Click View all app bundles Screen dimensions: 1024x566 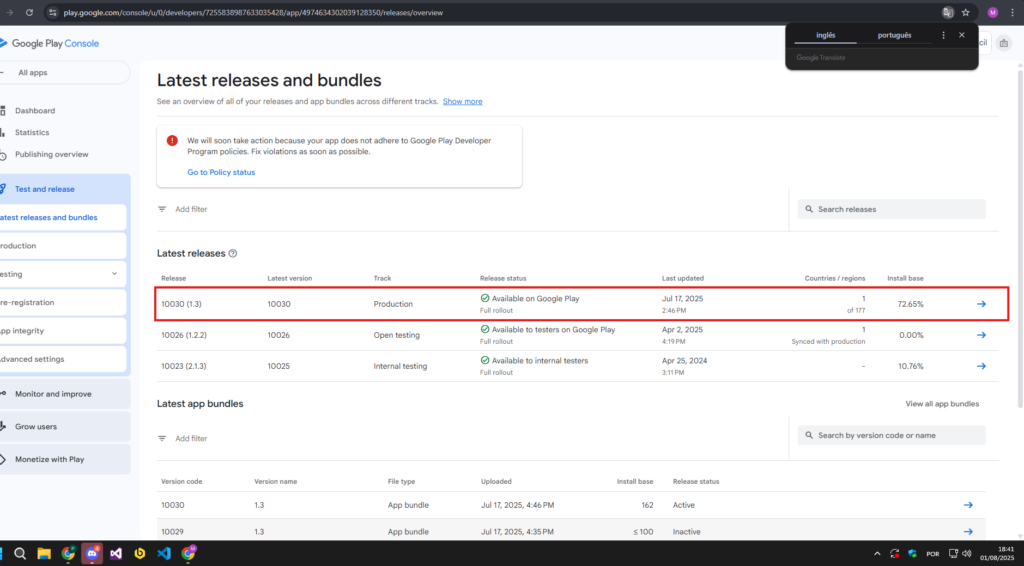942,404
